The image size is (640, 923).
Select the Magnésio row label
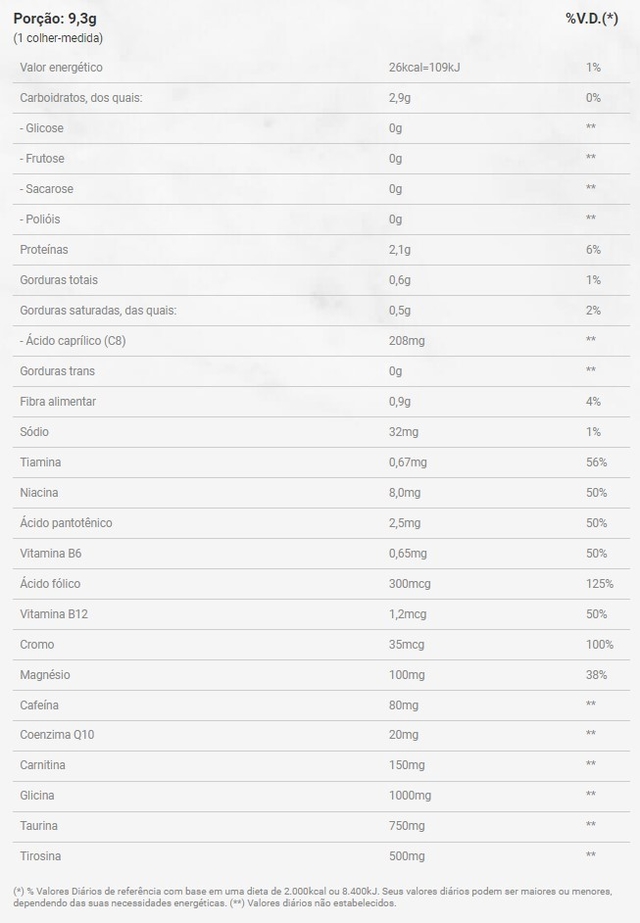click(45, 675)
